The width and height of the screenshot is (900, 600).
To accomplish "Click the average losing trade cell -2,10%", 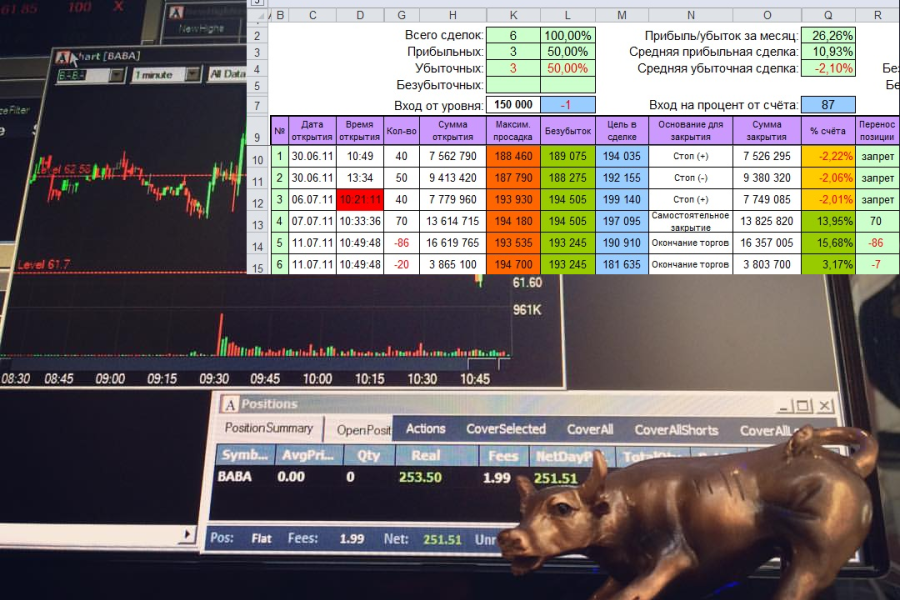I will click(x=828, y=69).
